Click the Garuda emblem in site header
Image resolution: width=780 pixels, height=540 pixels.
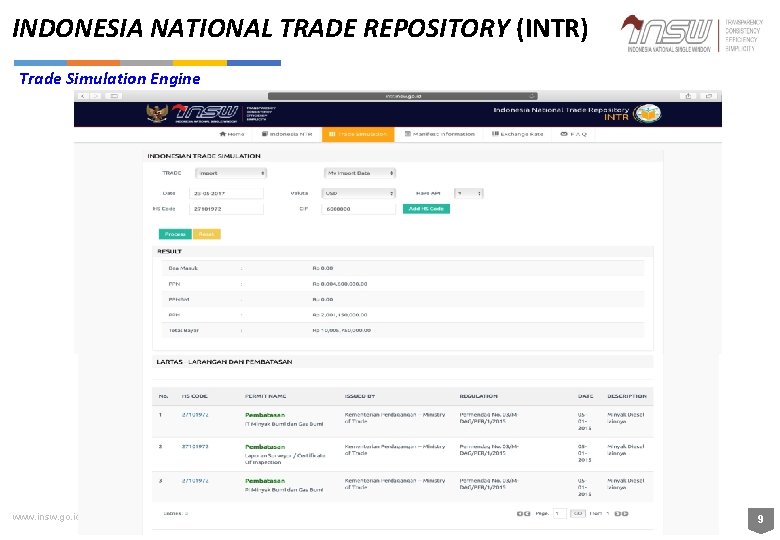pyautogui.click(x=157, y=113)
